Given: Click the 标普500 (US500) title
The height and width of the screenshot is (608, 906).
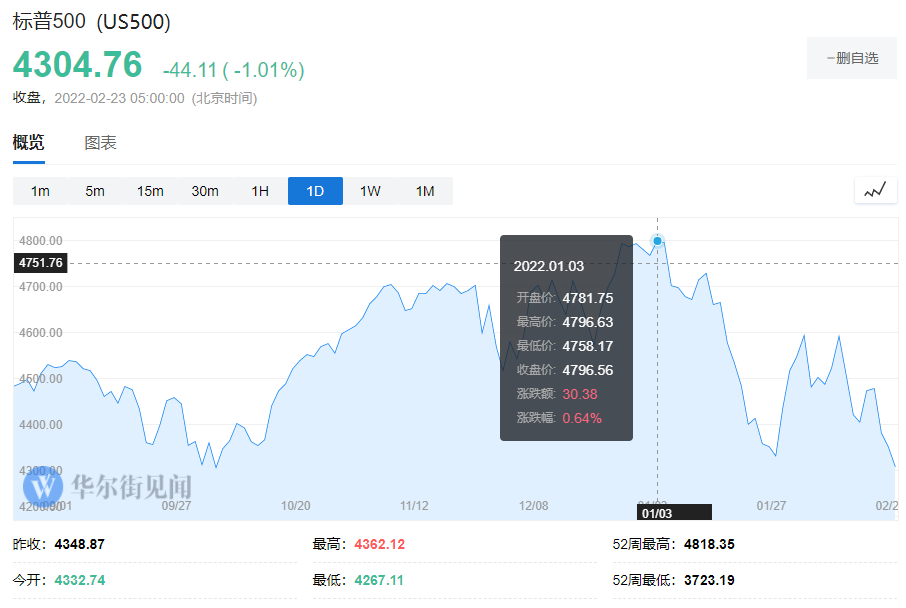Looking at the screenshot, I should tap(92, 22).
